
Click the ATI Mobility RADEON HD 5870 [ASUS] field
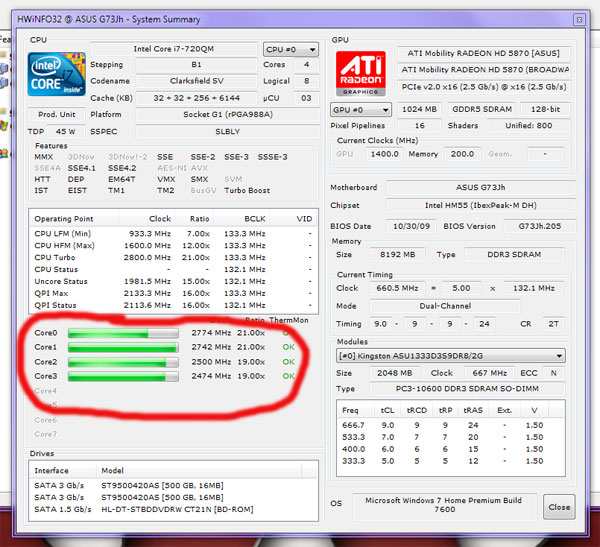click(x=484, y=53)
